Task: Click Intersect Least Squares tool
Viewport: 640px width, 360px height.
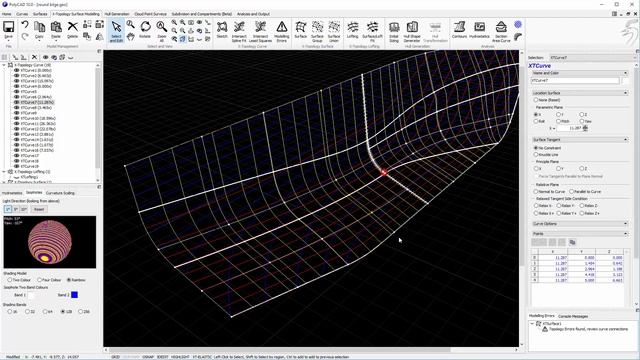Action: coord(260,27)
